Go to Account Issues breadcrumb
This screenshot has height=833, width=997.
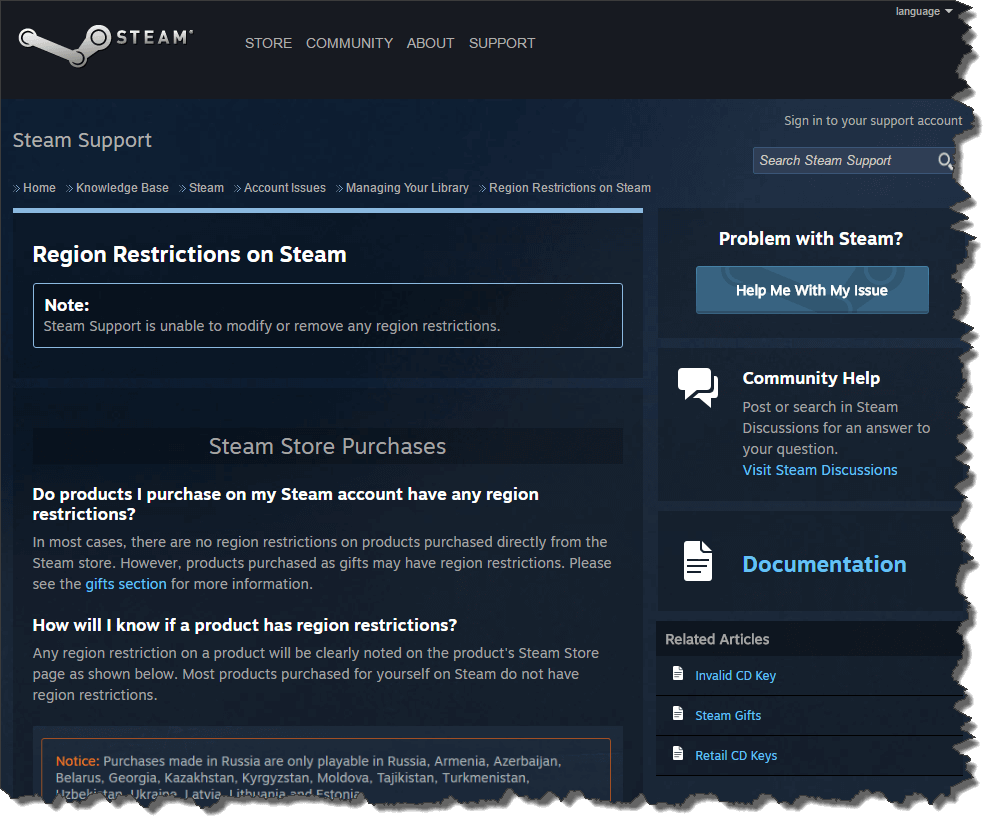285,188
